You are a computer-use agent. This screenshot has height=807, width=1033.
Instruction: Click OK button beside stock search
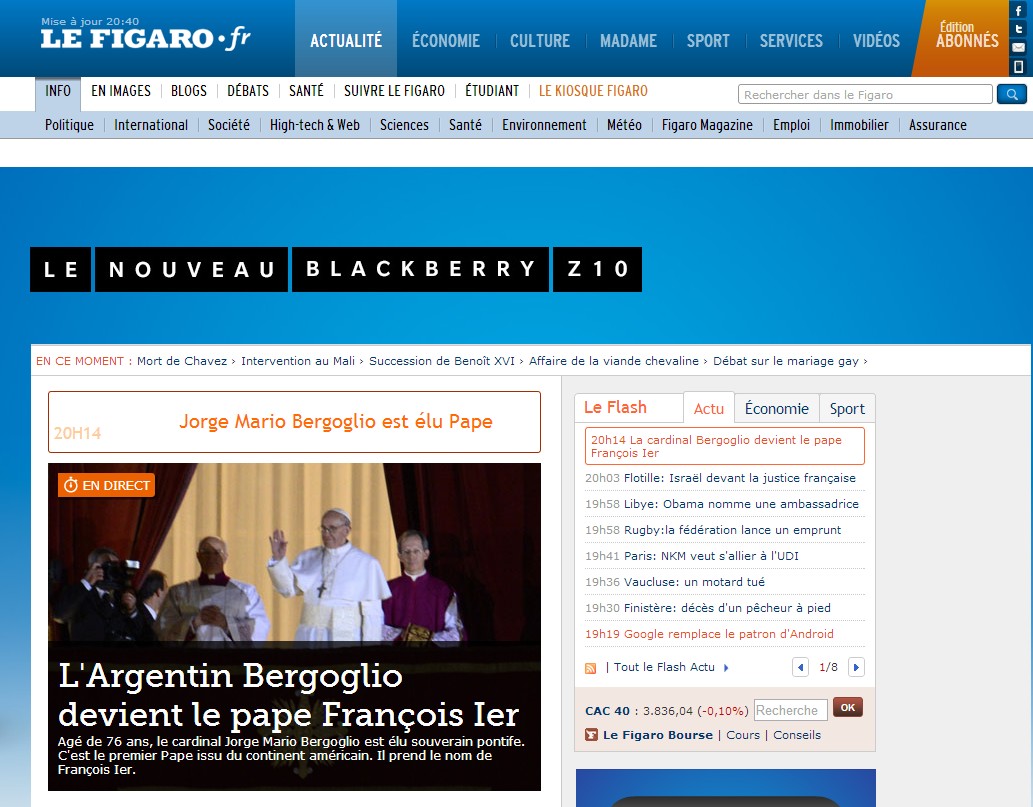tap(847, 708)
